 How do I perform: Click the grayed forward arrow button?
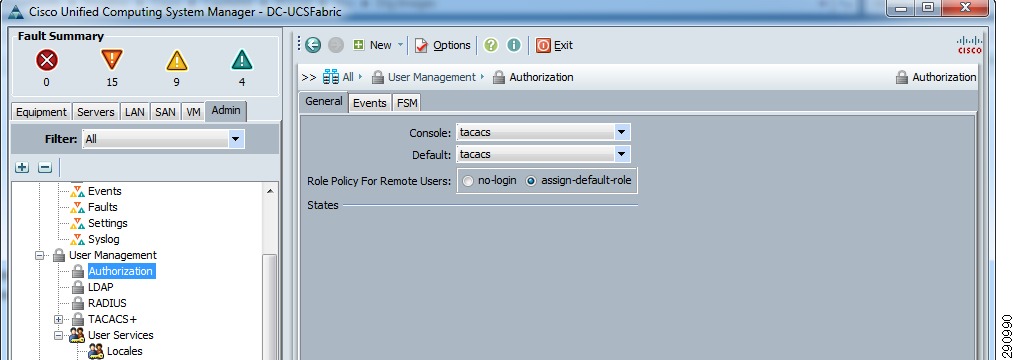click(336, 45)
